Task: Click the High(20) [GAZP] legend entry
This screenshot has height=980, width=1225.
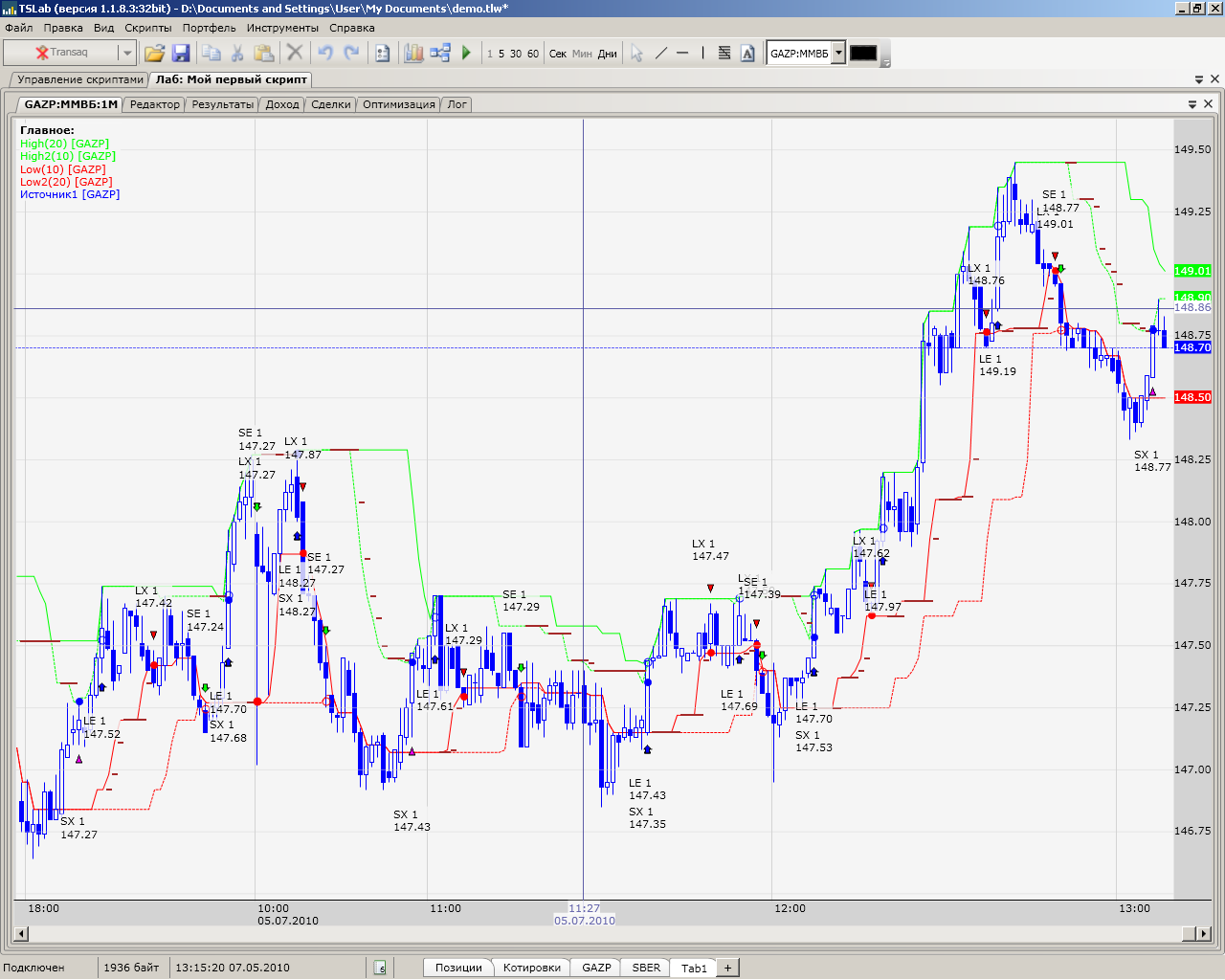Action: pos(65,144)
